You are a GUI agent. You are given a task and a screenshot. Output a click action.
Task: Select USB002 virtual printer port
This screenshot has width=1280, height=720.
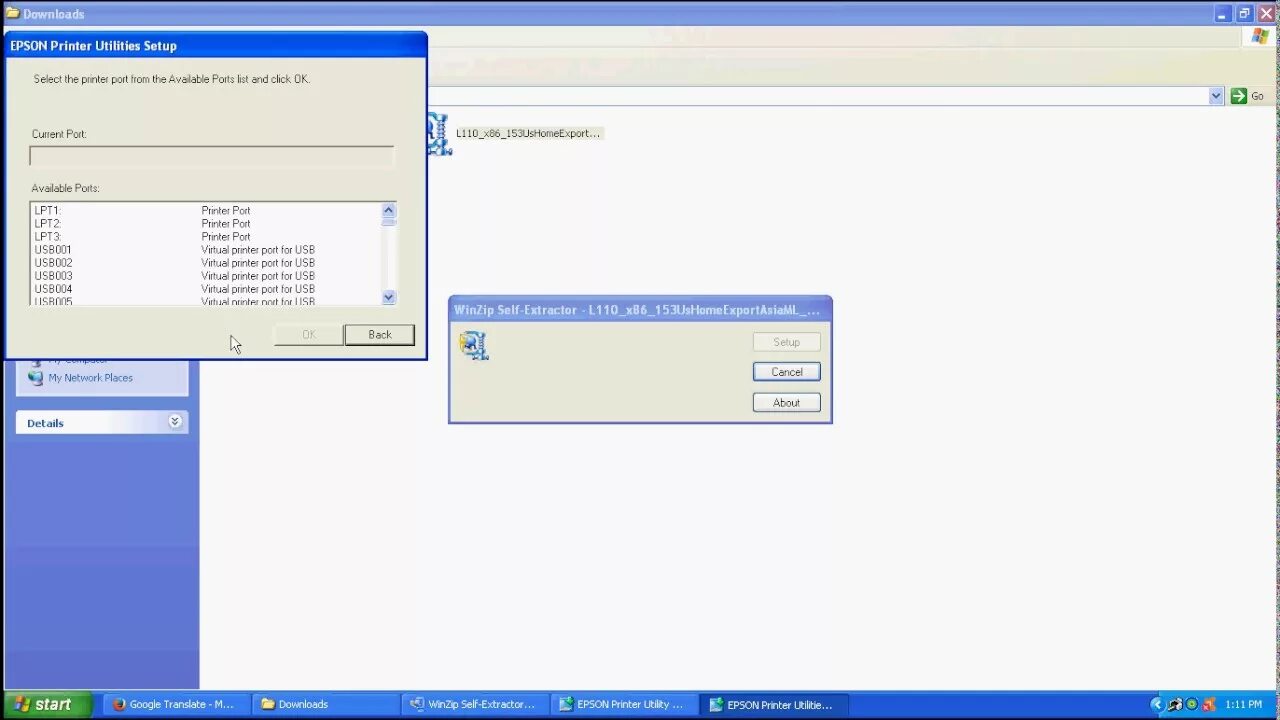pyautogui.click(x=206, y=263)
